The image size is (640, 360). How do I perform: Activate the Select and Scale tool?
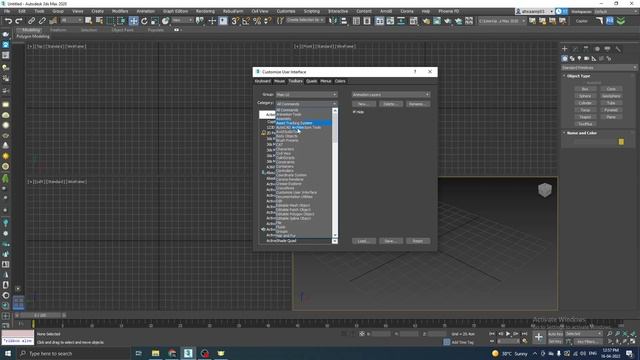154,21
